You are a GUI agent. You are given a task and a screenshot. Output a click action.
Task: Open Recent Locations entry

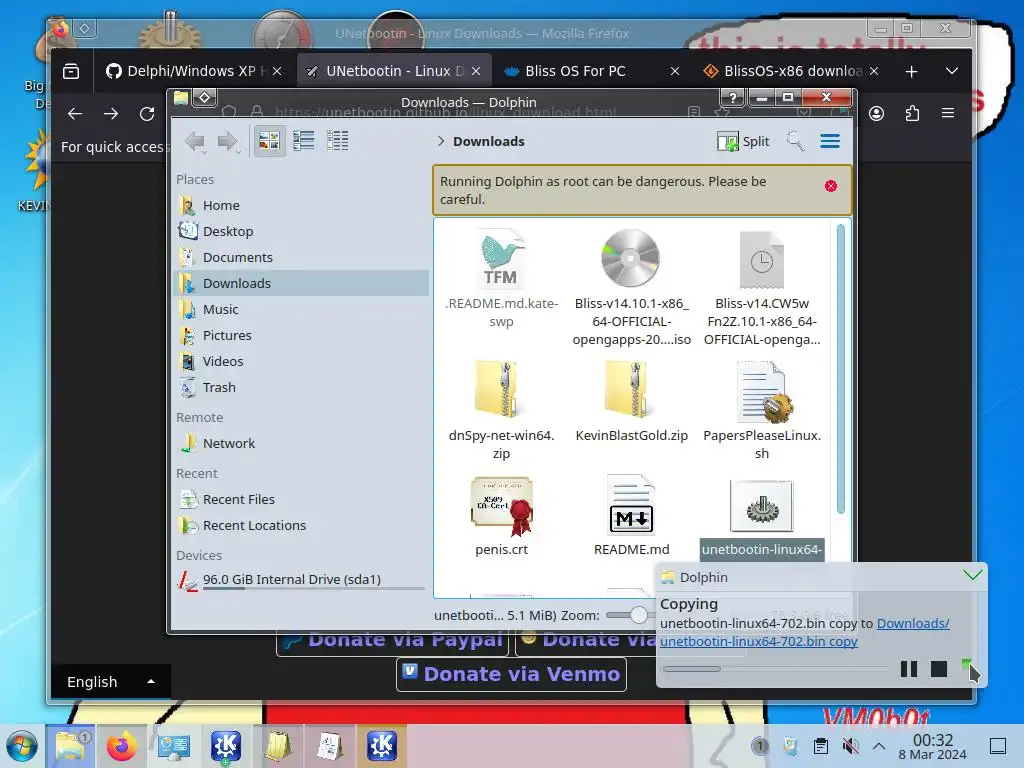(x=301, y=526)
